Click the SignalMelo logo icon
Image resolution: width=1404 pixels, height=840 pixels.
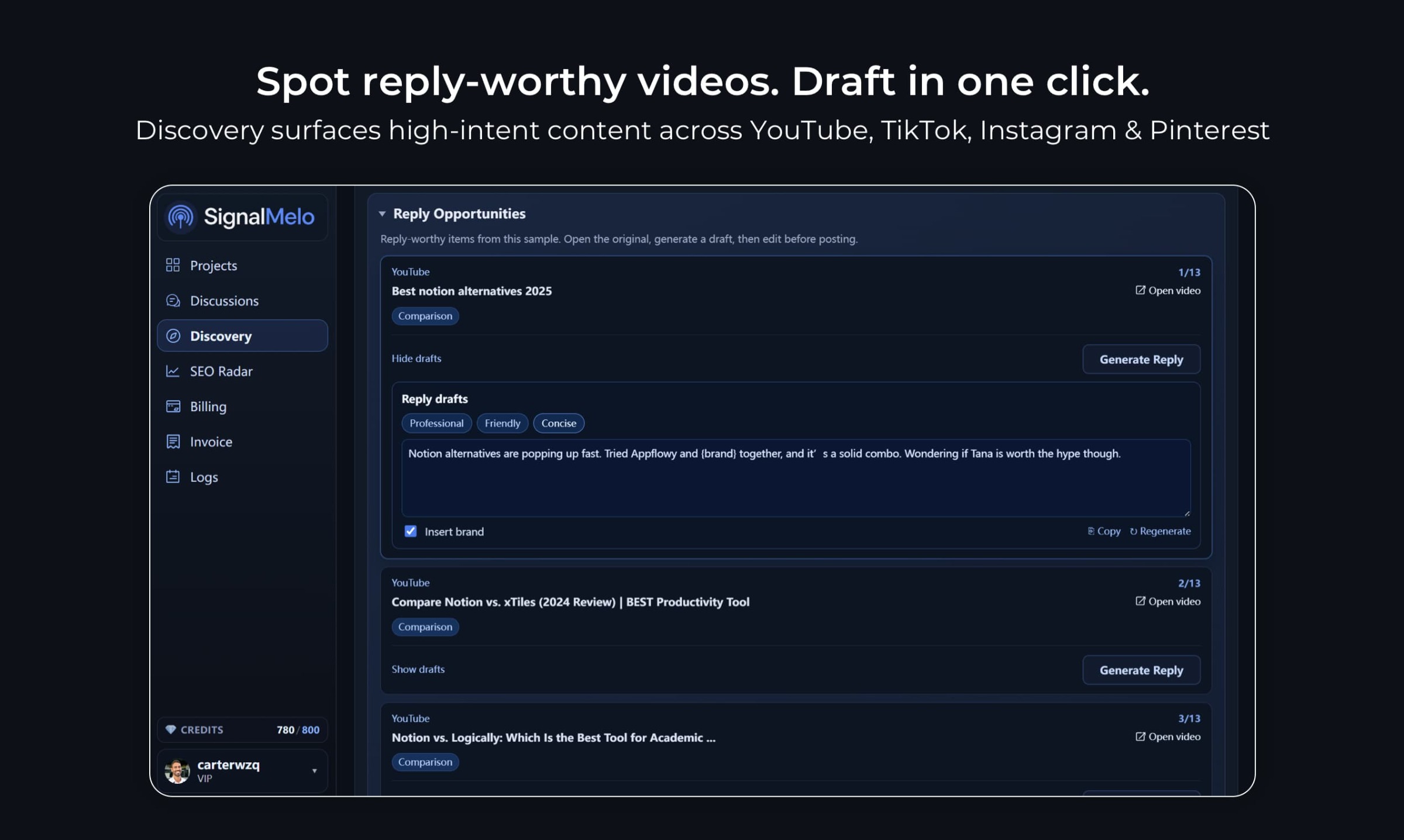point(181,217)
